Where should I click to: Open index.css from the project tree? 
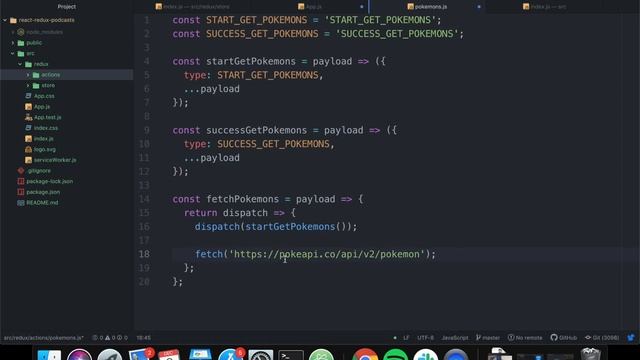coord(46,128)
